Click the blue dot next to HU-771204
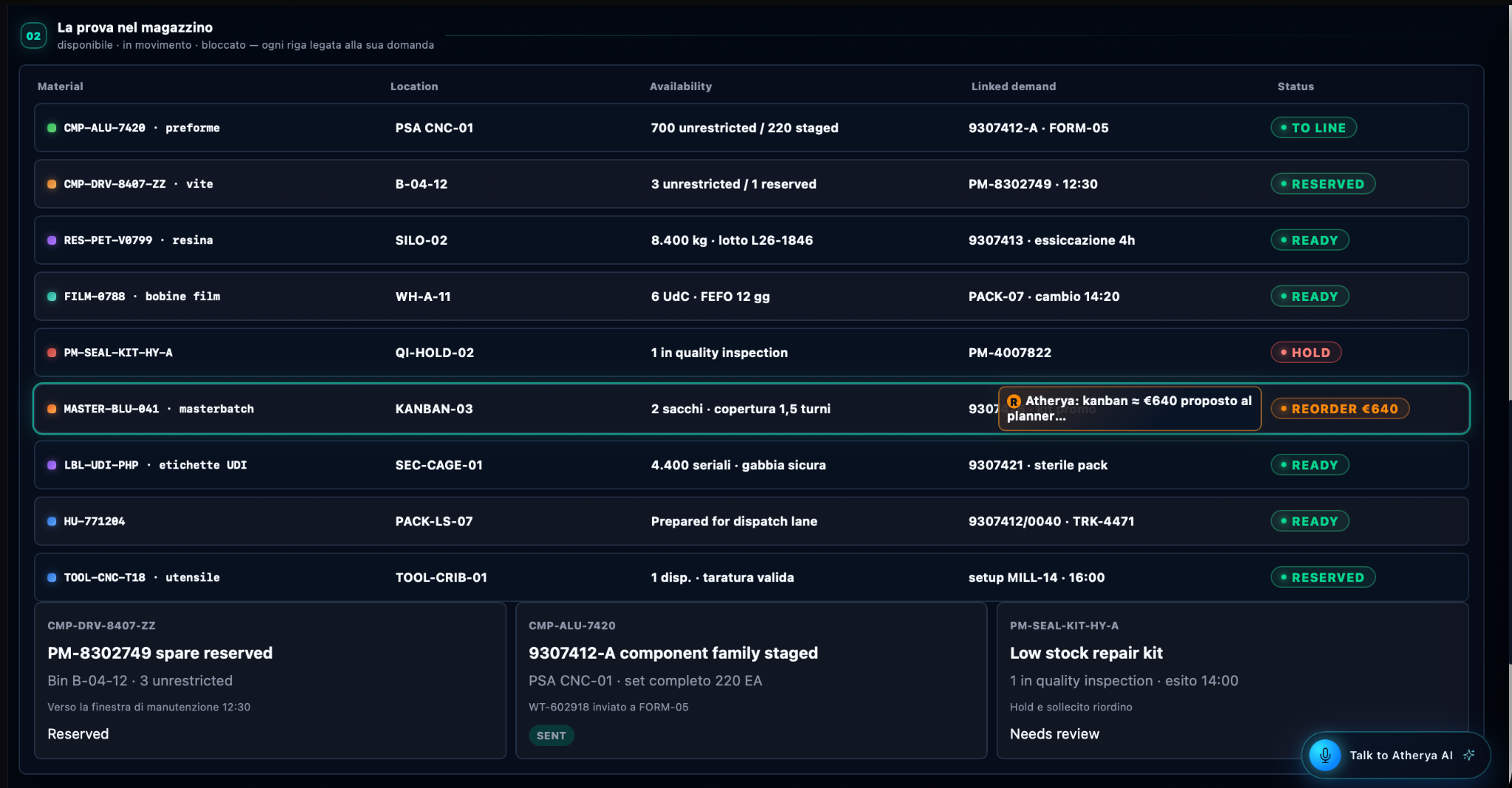This screenshot has height=788, width=1512. (x=52, y=521)
